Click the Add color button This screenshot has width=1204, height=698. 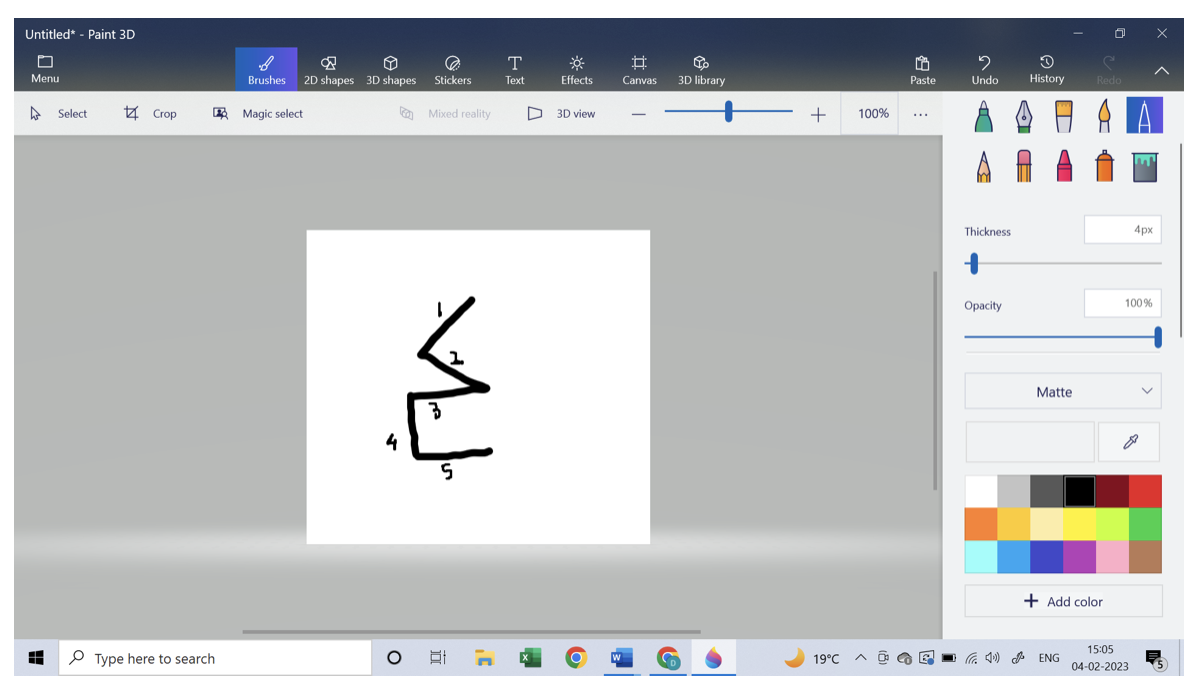pyautogui.click(x=1063, y=601)
